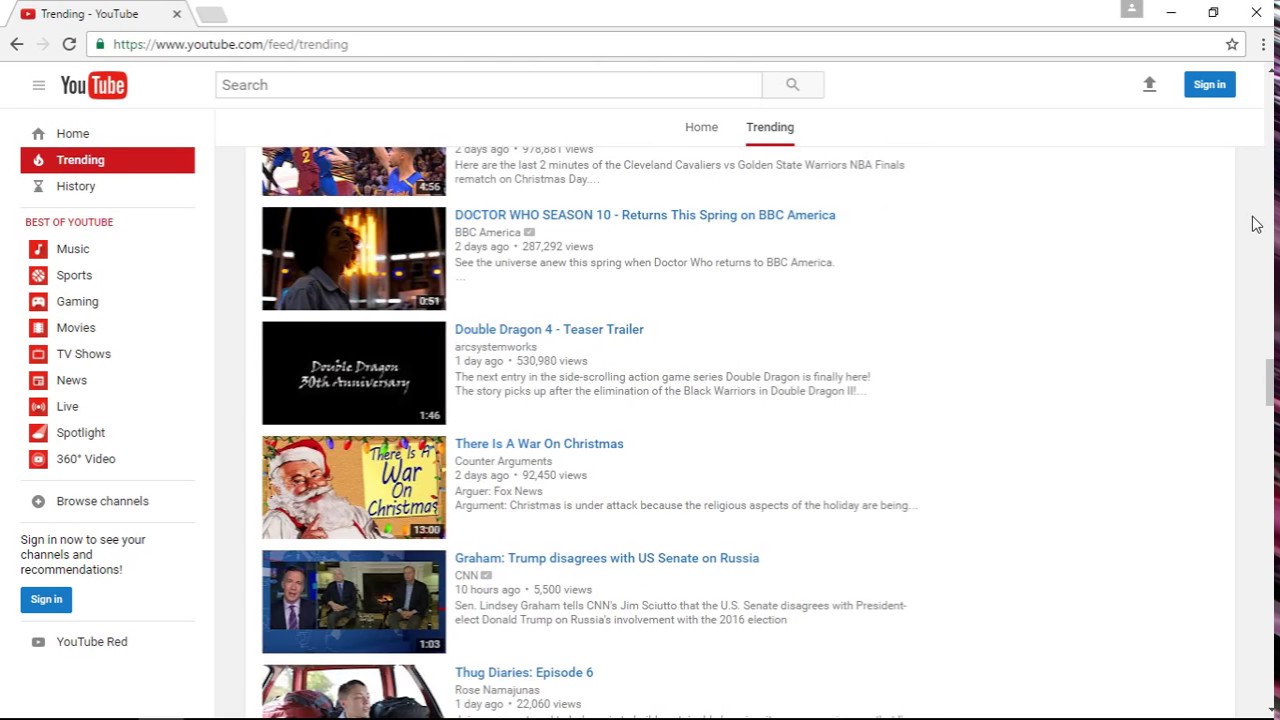Click the search magnifier button
The width and height of the screenshot is (1280, 720).
793,85
